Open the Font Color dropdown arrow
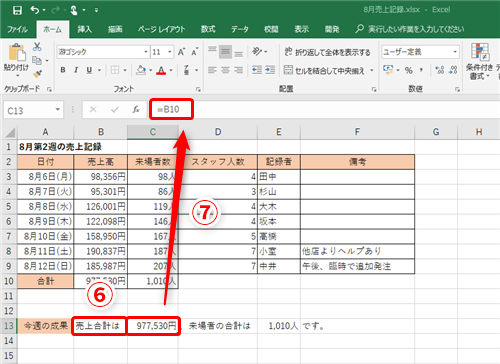 point(171,70)
